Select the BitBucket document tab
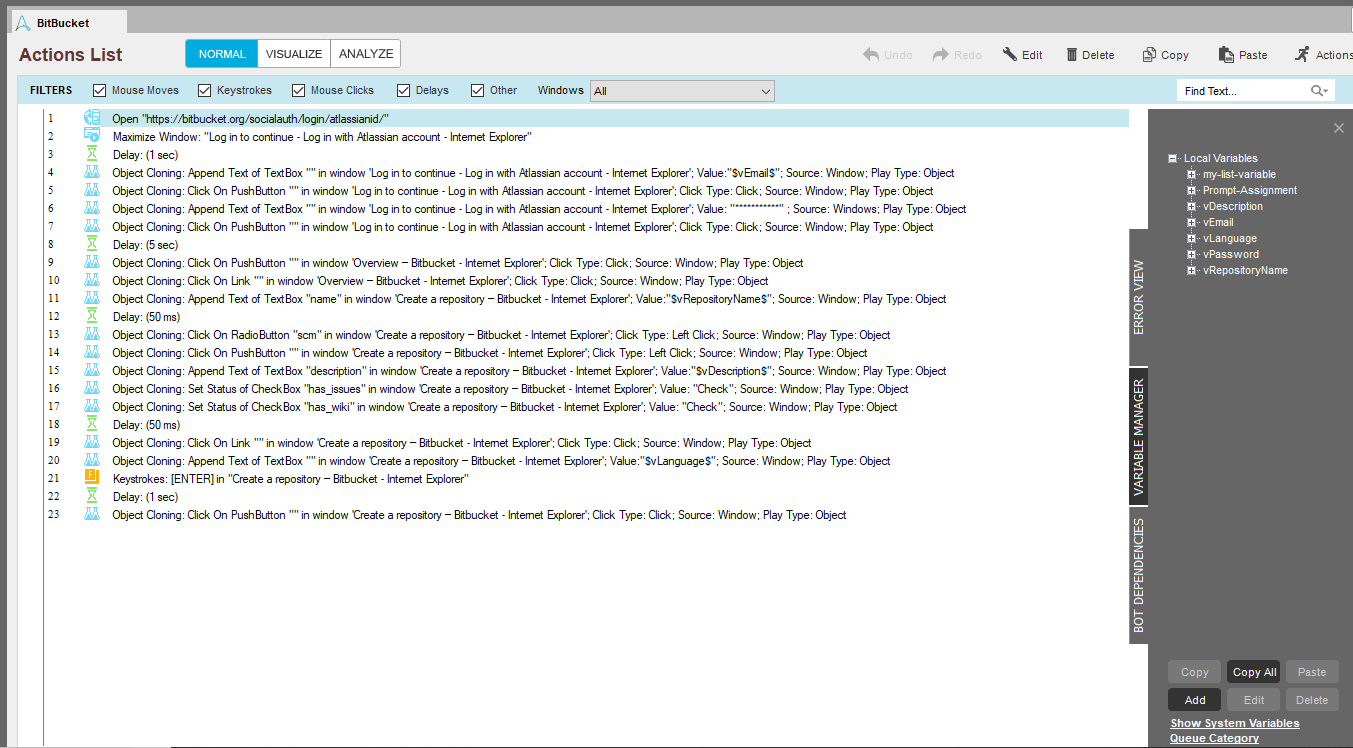Image resolution: width=1353 pixels, height=748 pixels. pyautogui.click(x=70, y=22)
